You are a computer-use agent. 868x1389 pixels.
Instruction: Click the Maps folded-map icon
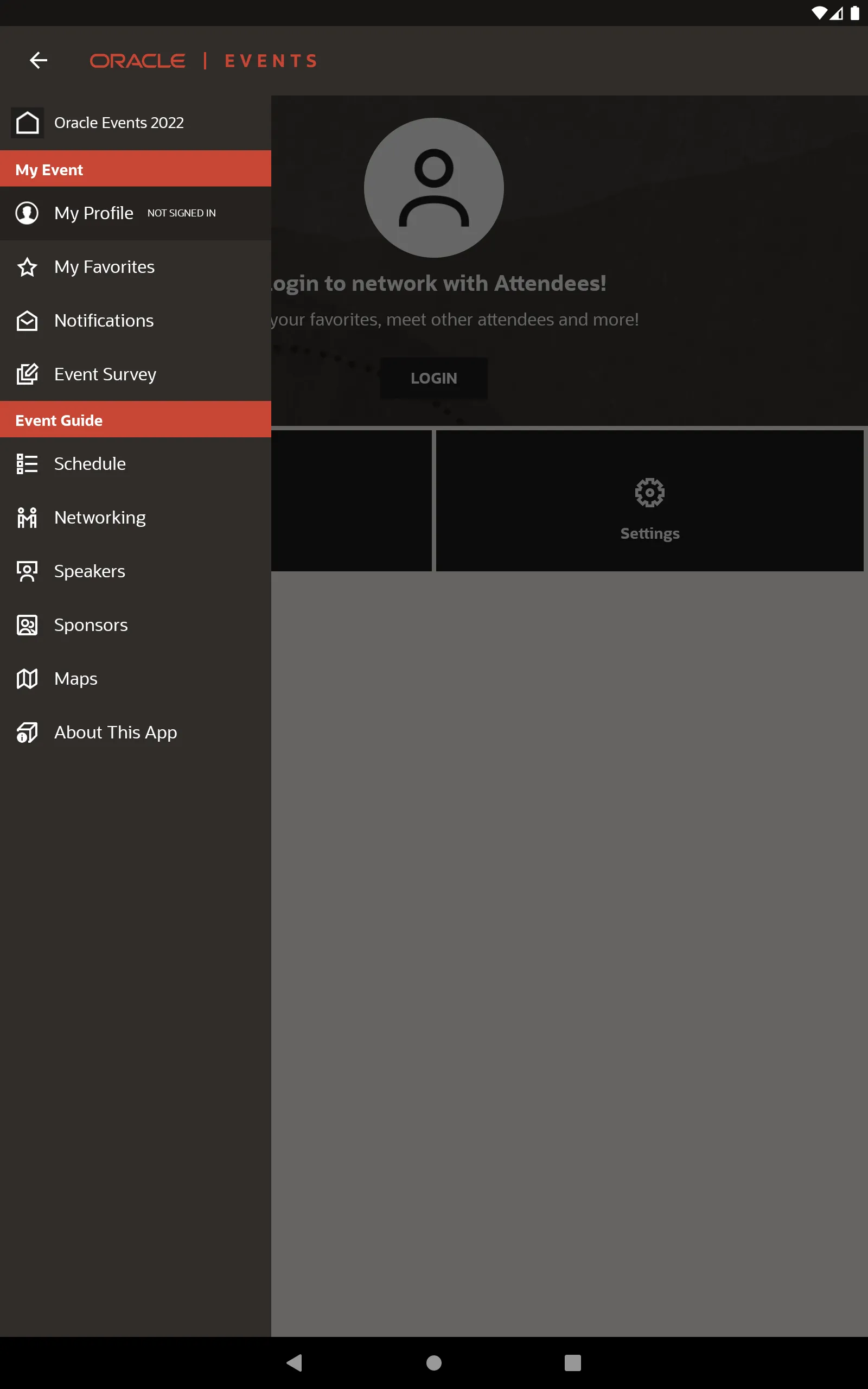pos(27,678)
